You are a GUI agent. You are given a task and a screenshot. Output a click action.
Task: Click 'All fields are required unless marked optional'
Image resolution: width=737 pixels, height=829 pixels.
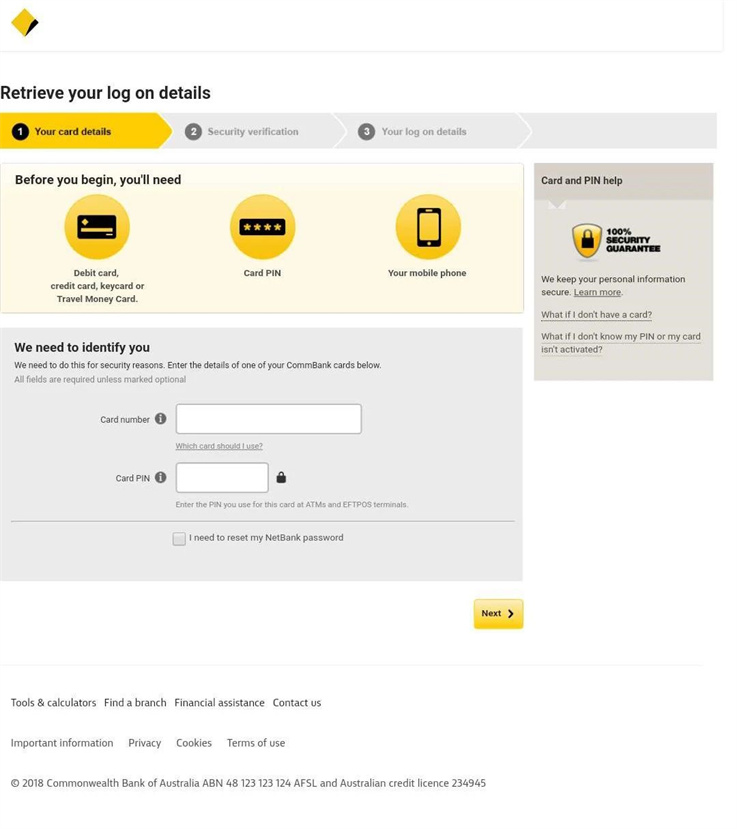click(x=100, y=380)
